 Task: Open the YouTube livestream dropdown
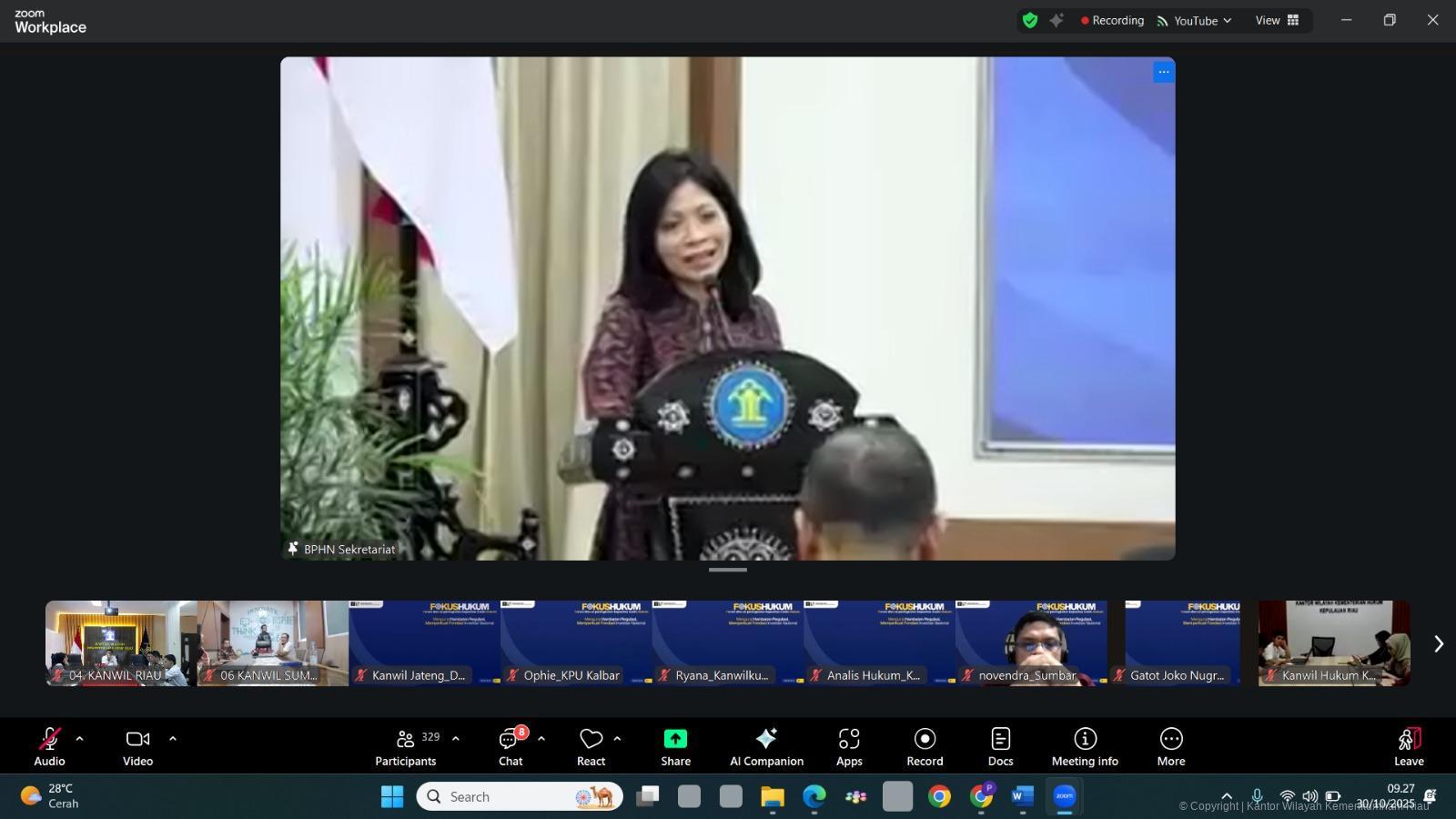[1195, 20]
